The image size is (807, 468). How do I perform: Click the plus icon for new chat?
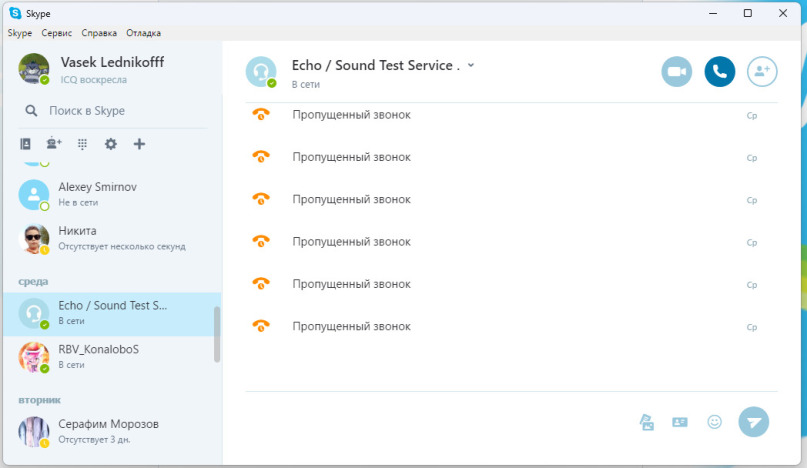point(139,144)
